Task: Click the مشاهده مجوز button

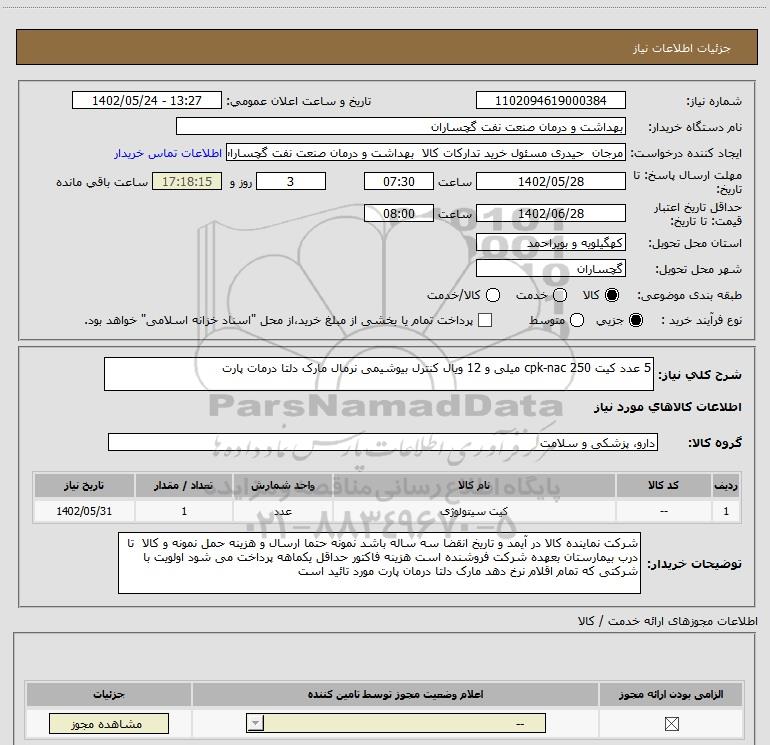Action: tap(109, 723)
